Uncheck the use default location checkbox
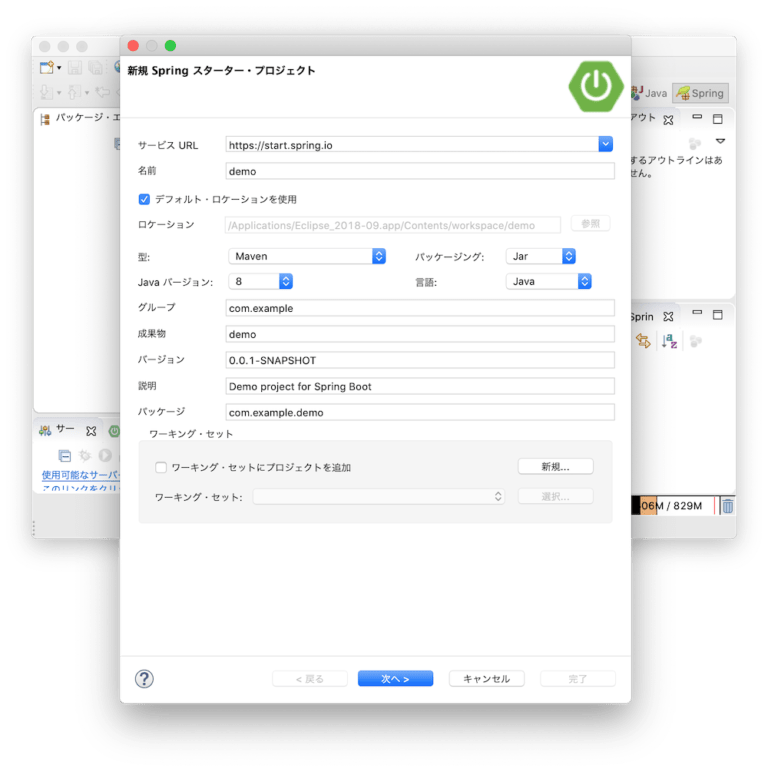Image resolution: width=768 pixels, height=772 pixels. coord(144,199)
